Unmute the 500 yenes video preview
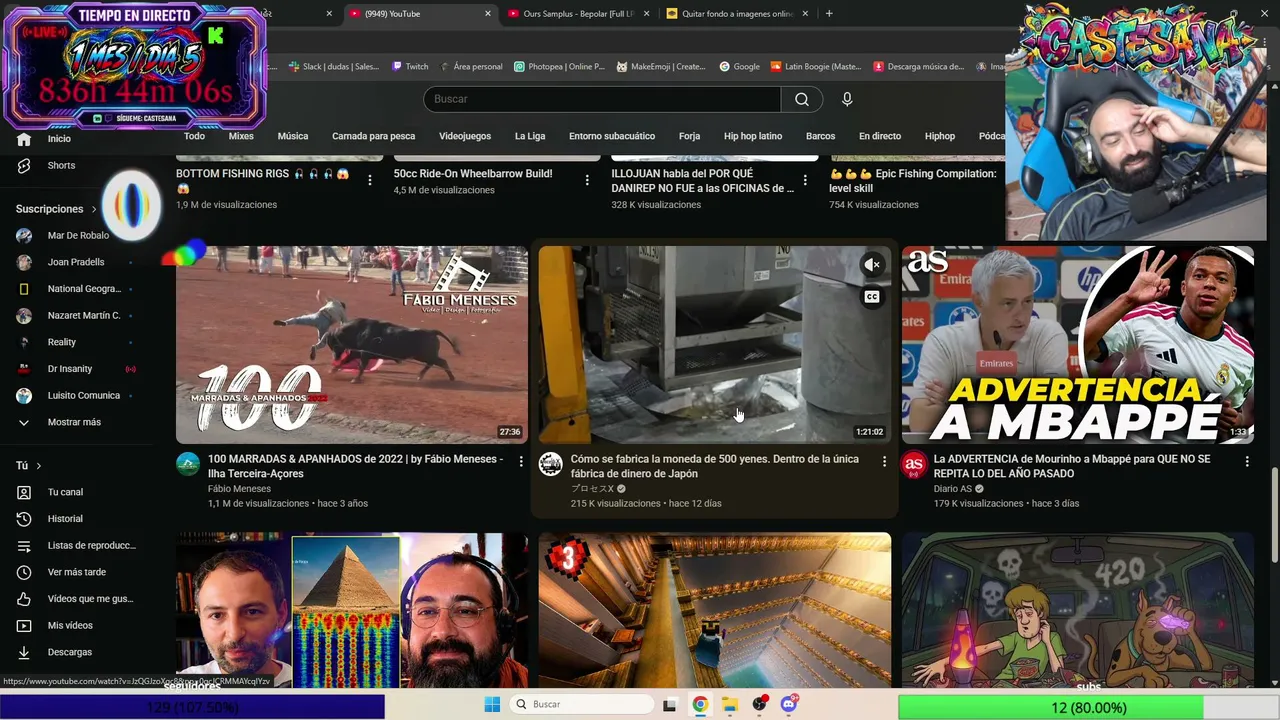The image size is (1280, 720). [x=872, y=265]
